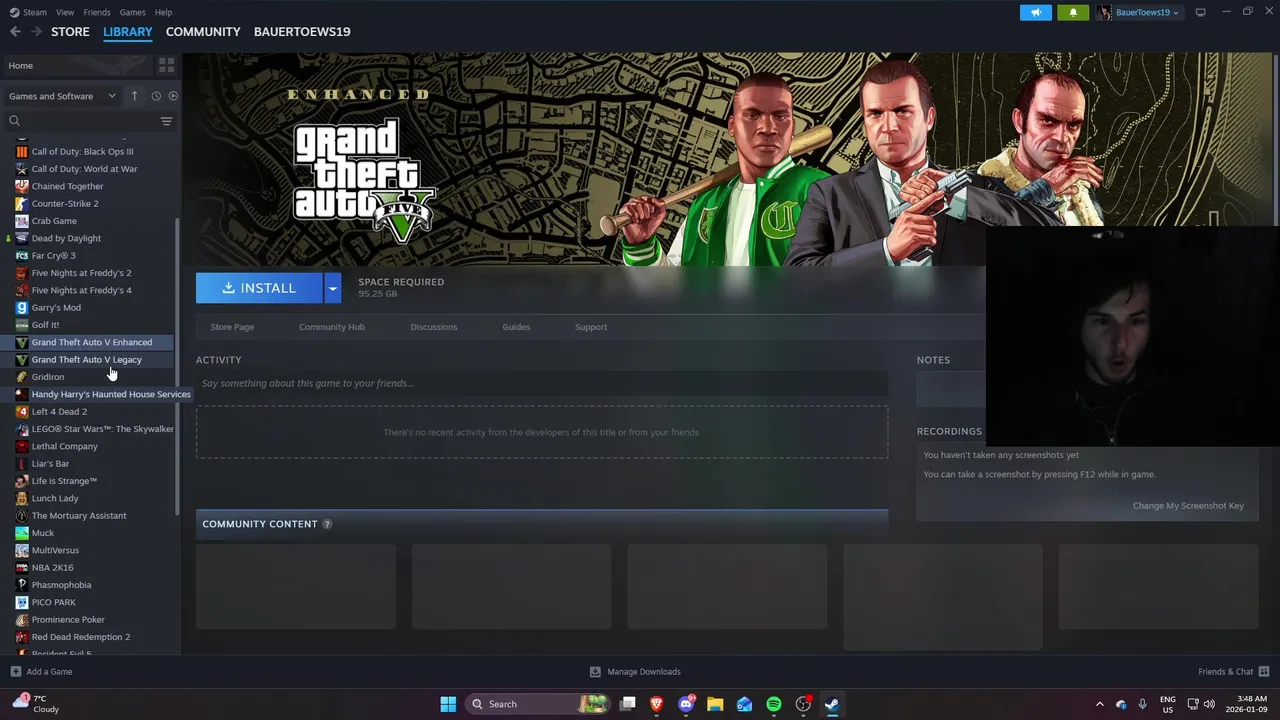The image size is (1280, 720).
Task: Open the Discussions link
Action: coord(434,327)
